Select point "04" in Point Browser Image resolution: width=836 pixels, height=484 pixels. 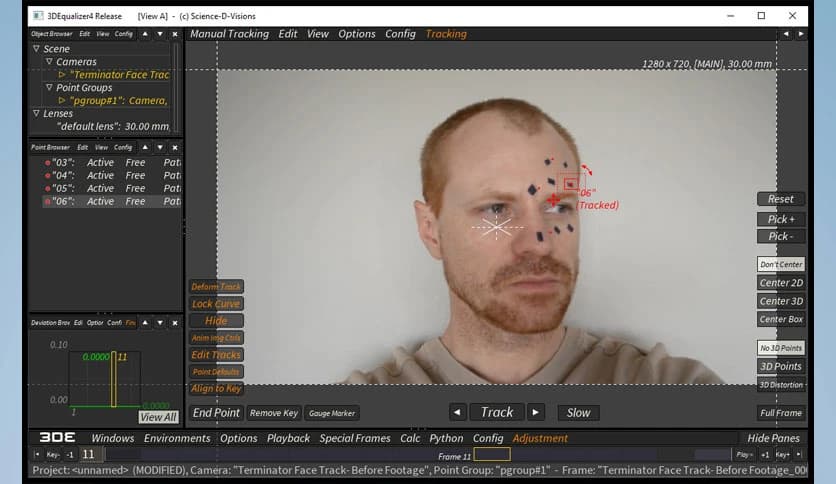tap(66, 175)
